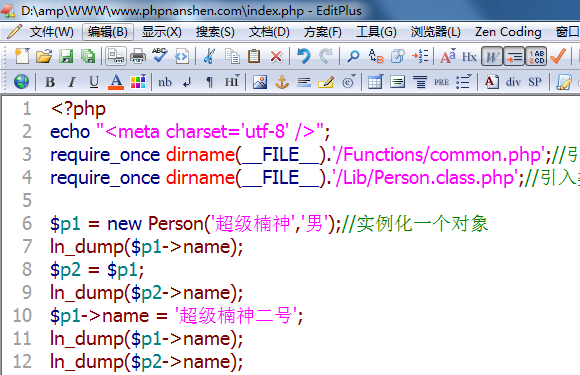Open a file with the folder icon
580x375 pixels.
44,56
